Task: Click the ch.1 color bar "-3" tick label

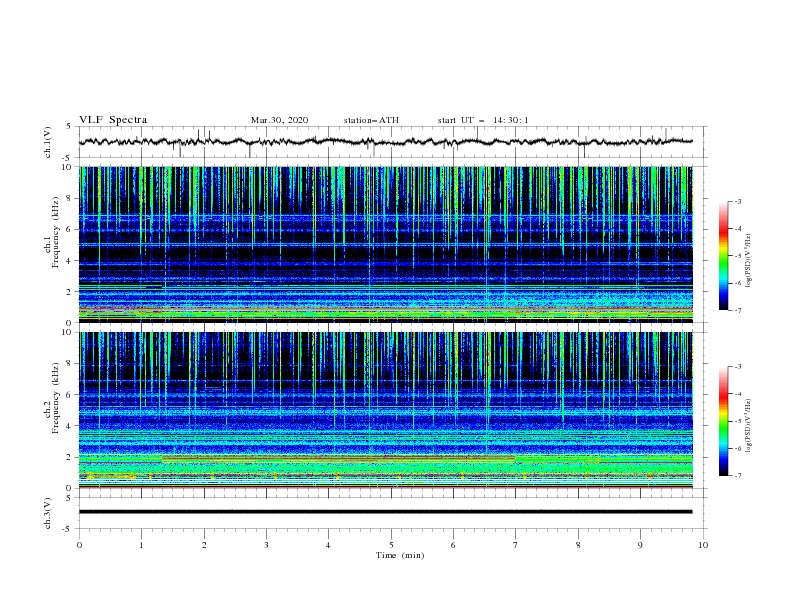Action: pos(738,201)
